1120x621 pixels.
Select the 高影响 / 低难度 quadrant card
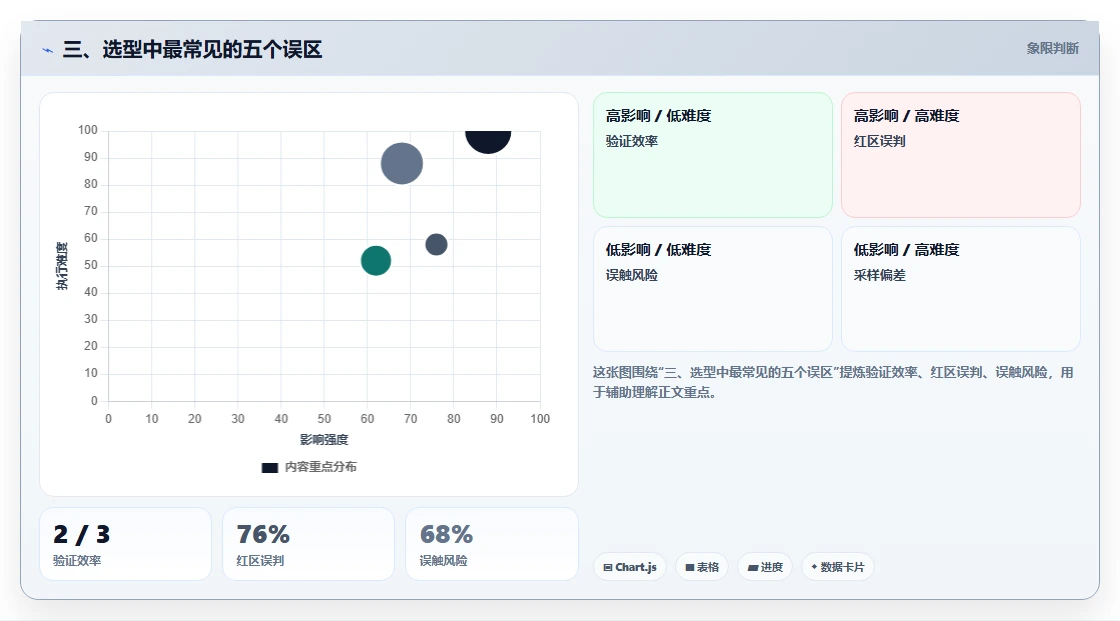(713, 155)
